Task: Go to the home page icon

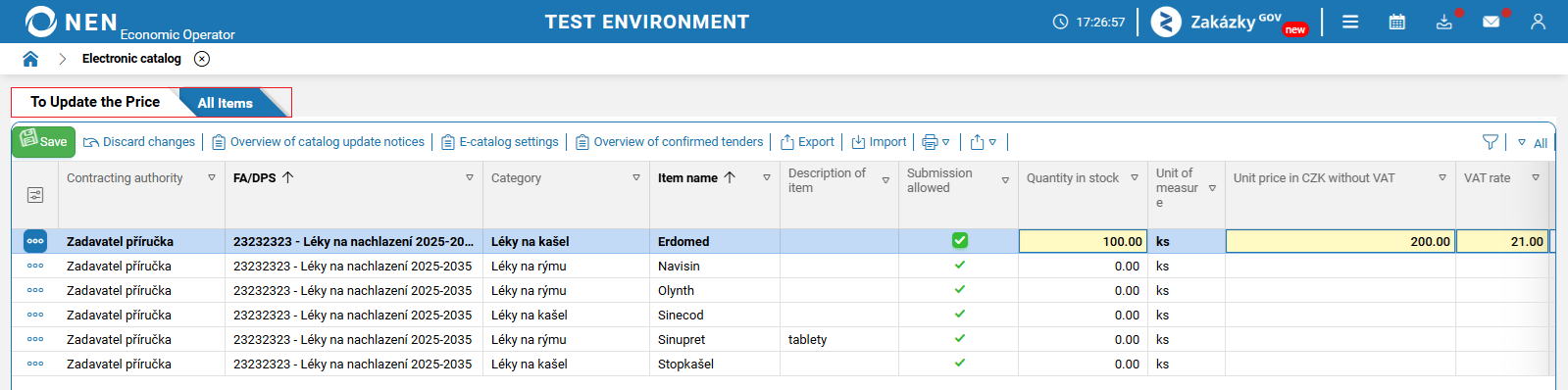Action: coord(30,59)
